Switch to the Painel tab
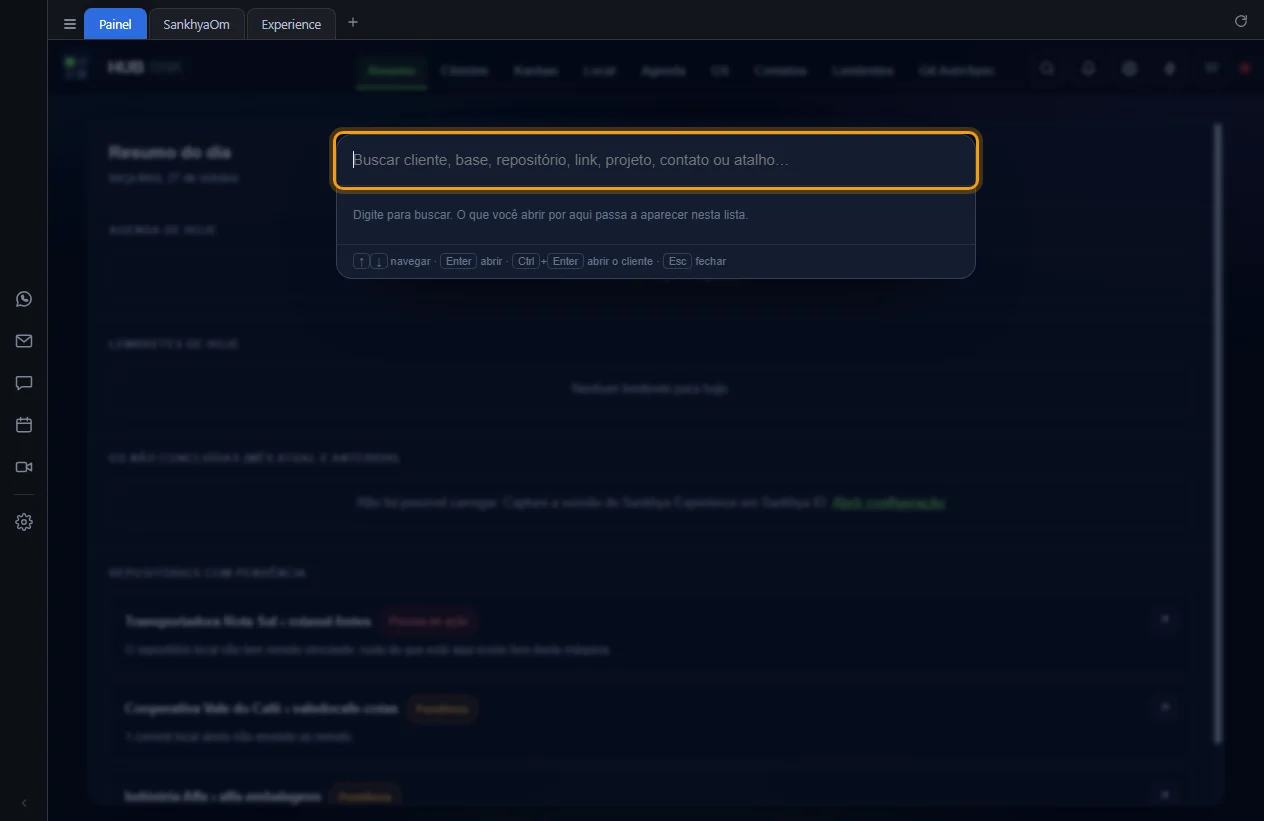 pos(115,24)
